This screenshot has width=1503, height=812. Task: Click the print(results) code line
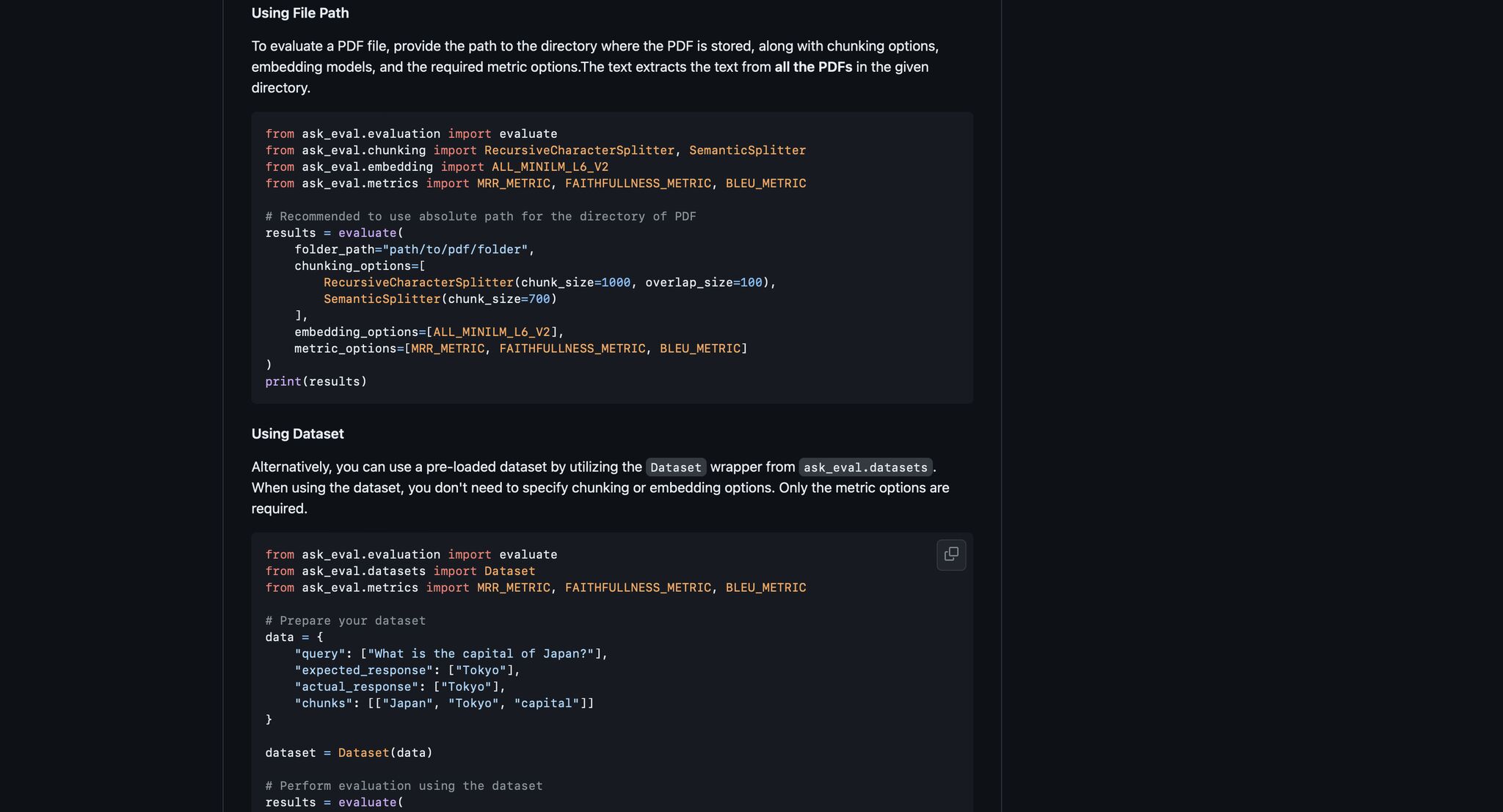click(x=316, y=381)
